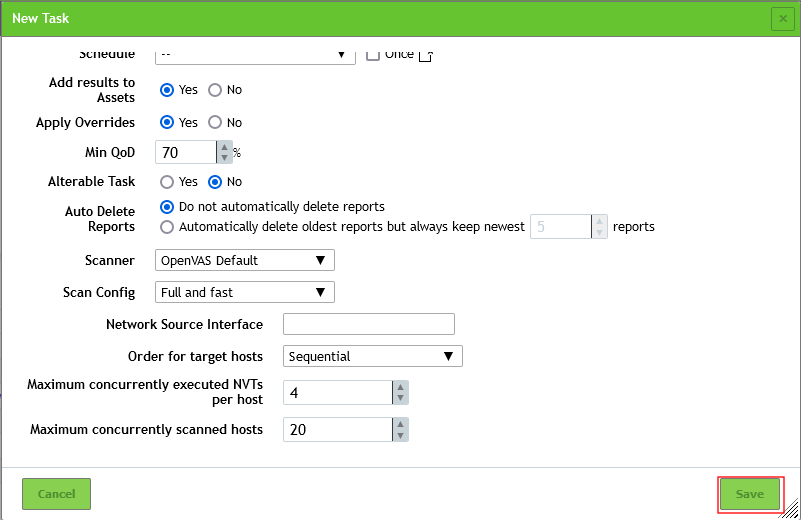Decrease Min QoD with the down arrow
This screenshot has width=801, height=520.
225,158
